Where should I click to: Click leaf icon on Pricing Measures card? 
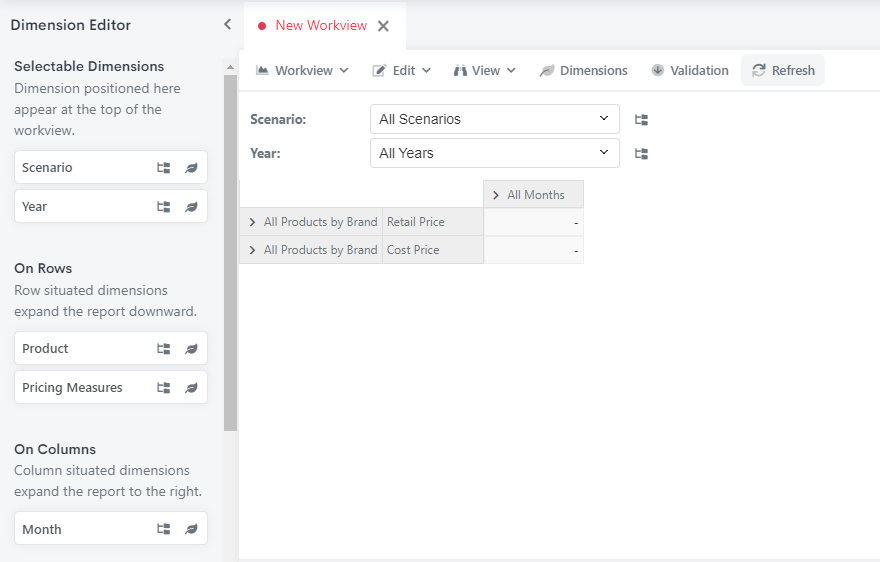[191, 387]
